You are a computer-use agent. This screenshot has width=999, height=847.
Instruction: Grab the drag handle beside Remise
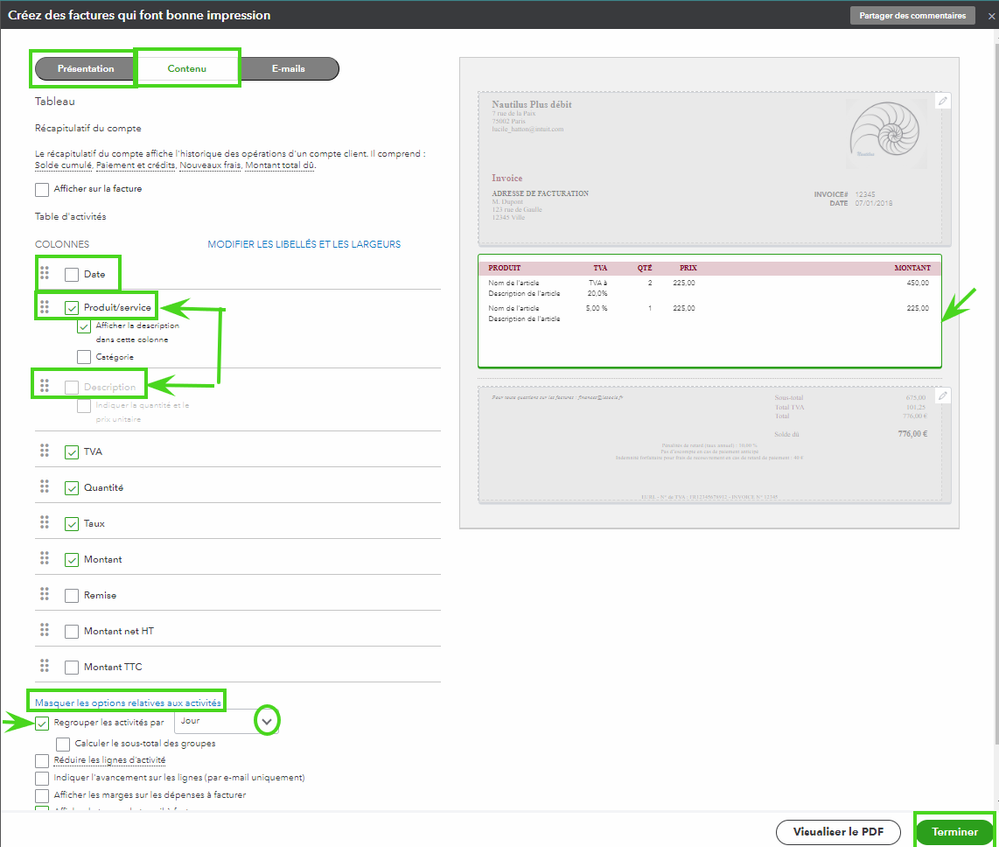click(x=45, y=594)
